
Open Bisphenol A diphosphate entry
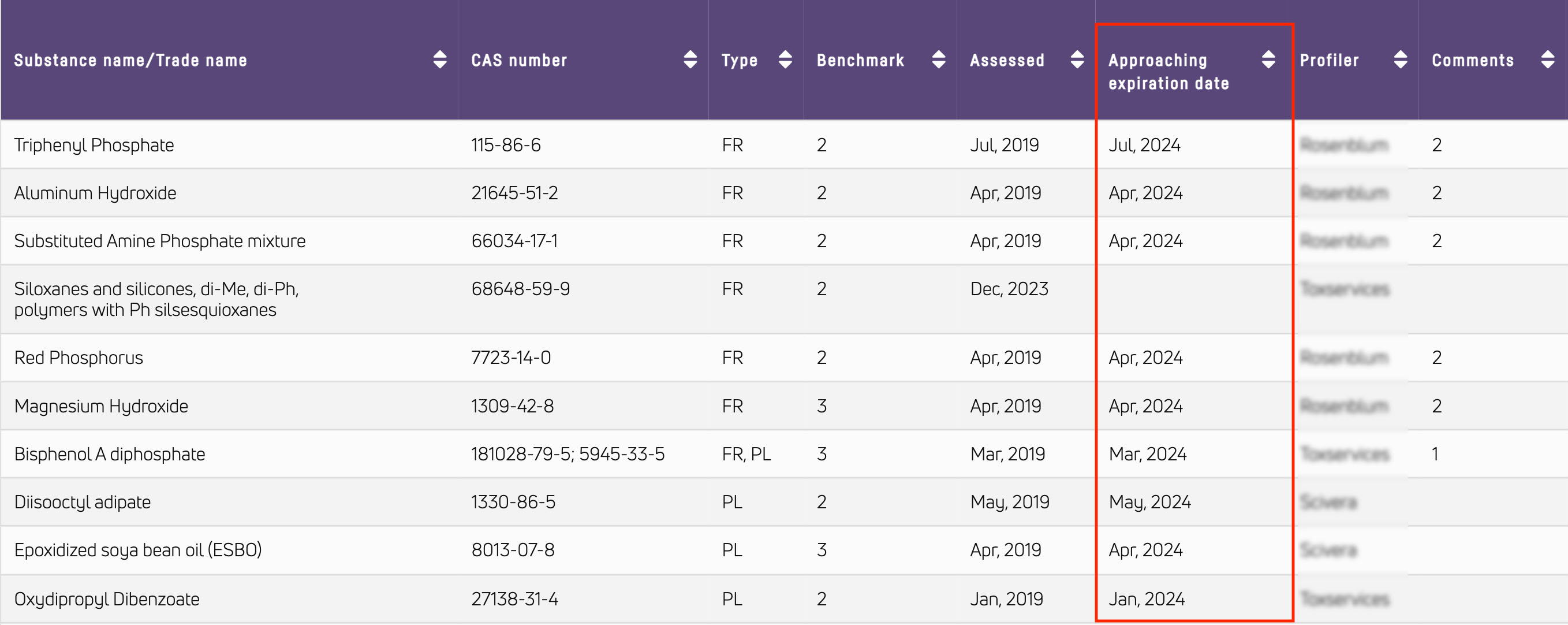(110, 455)
